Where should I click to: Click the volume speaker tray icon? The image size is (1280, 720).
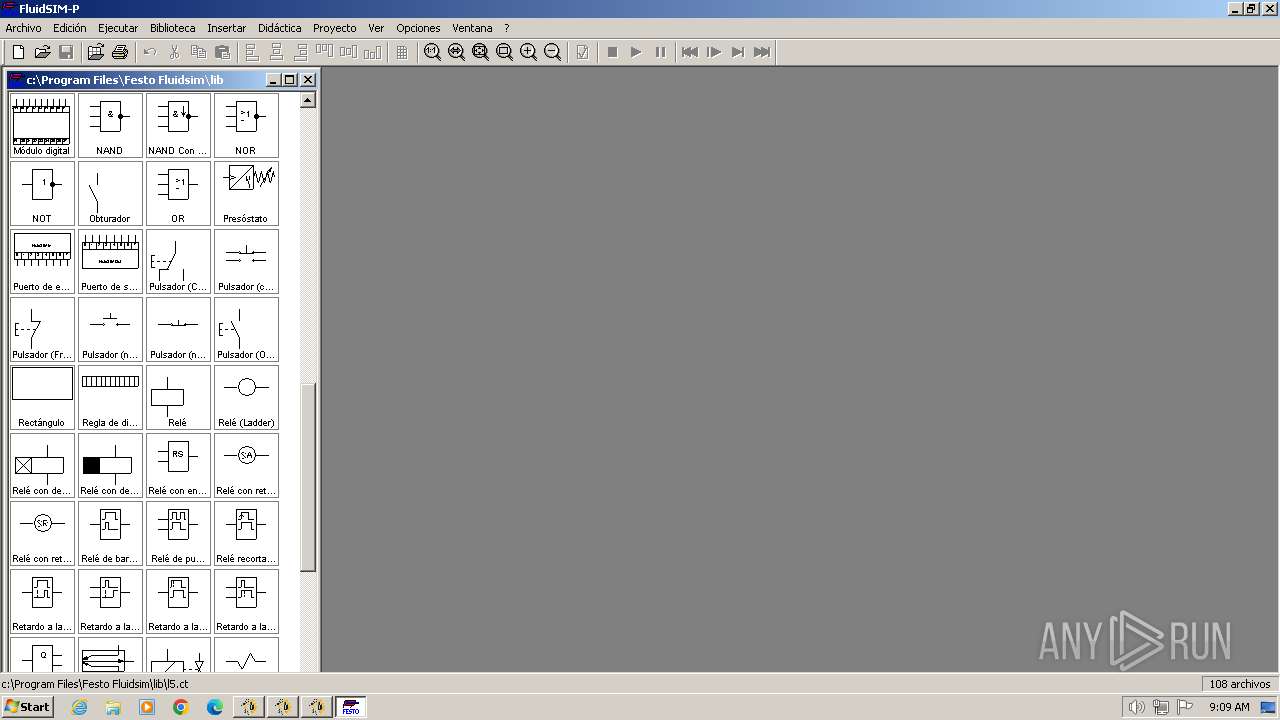coord(1137,707)
